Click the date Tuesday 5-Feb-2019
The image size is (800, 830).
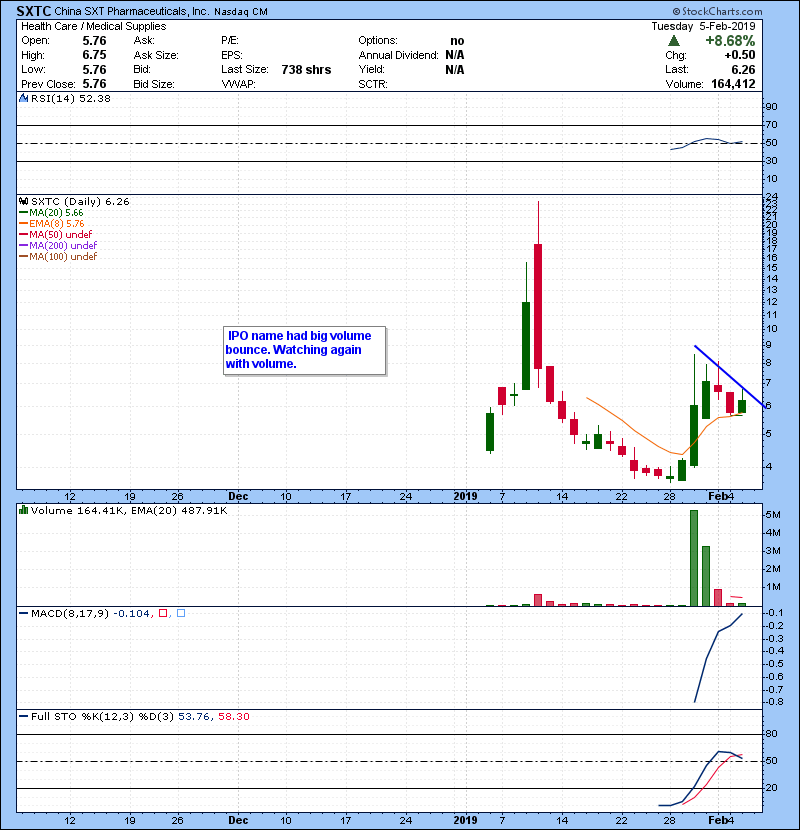point(703,26)
